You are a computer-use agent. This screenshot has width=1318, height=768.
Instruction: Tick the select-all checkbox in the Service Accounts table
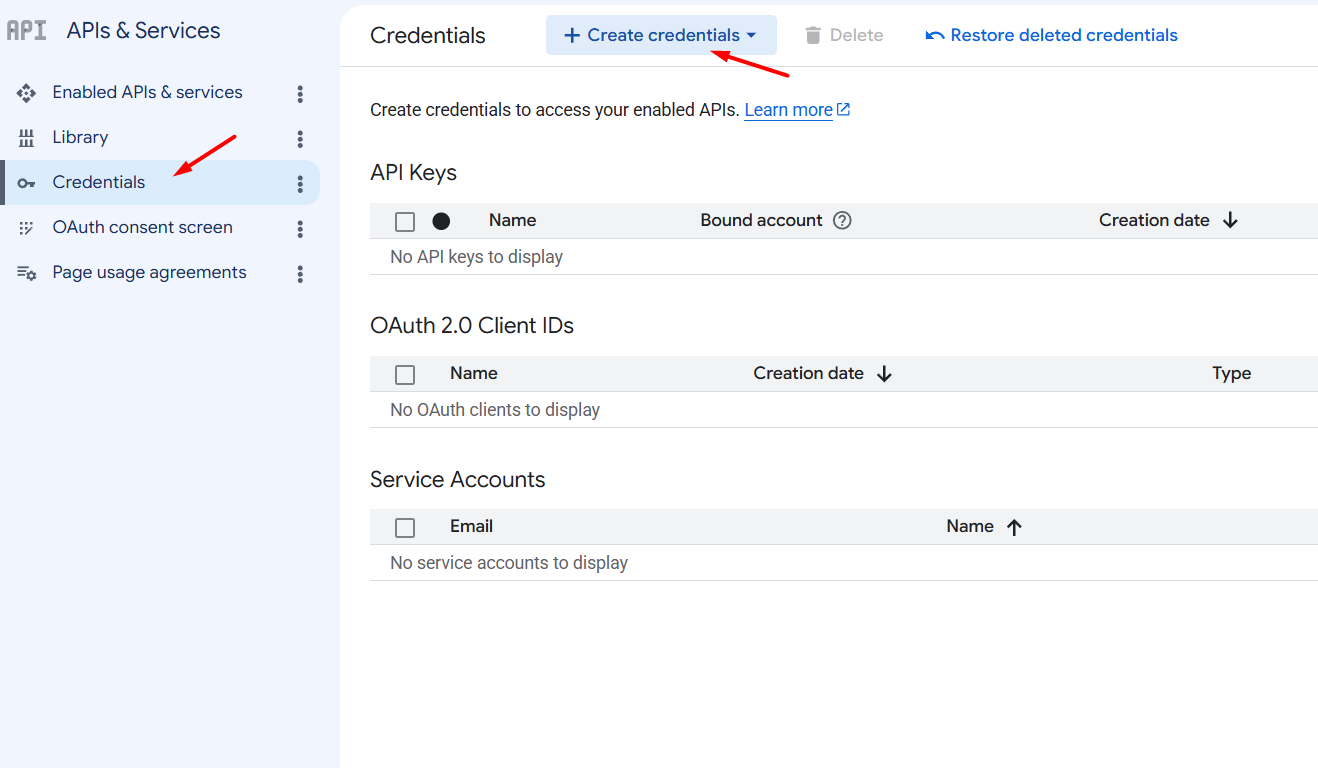(x=405, y=528)
